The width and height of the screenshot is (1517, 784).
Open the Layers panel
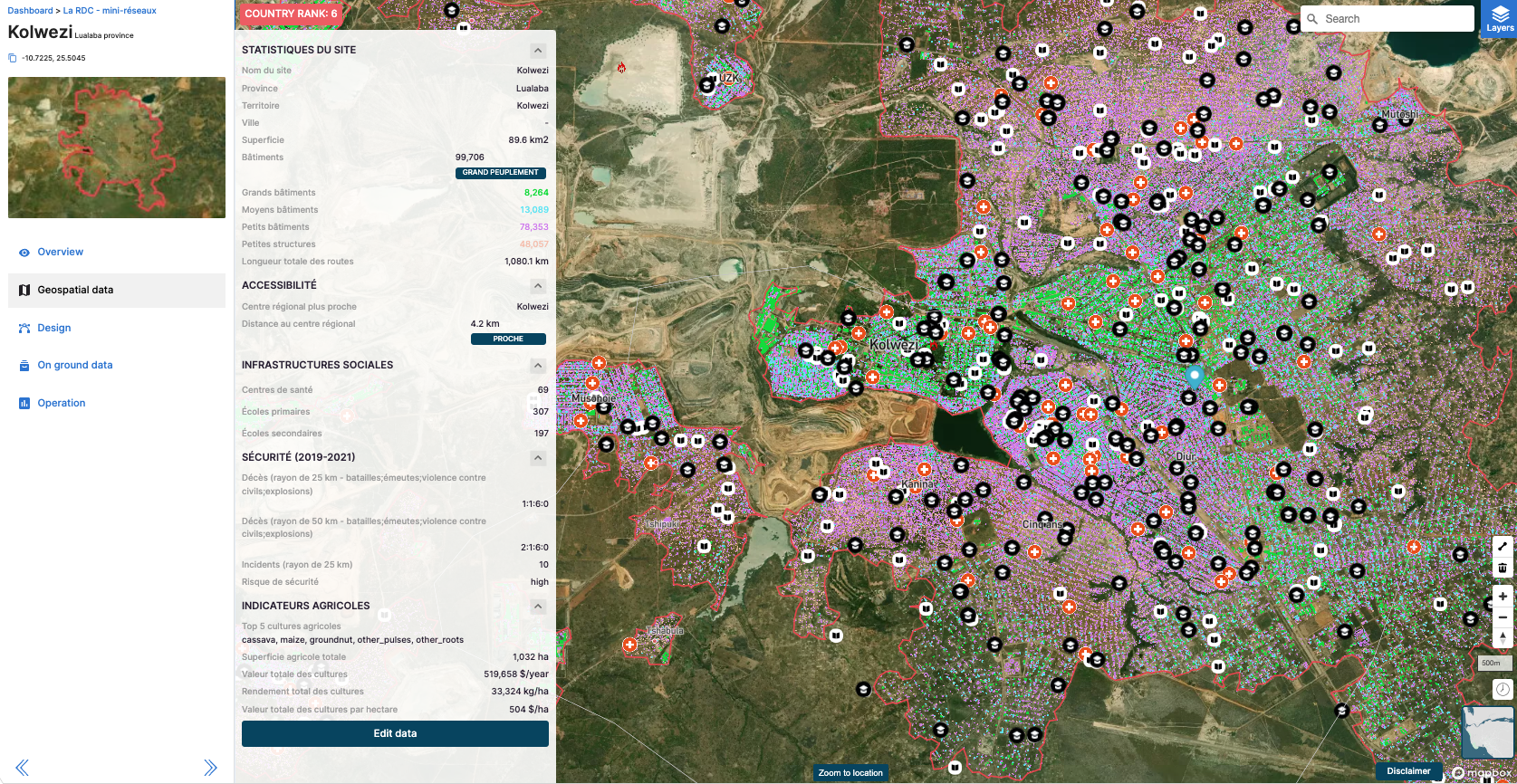pyautogui.click(x=1499, y=18)
